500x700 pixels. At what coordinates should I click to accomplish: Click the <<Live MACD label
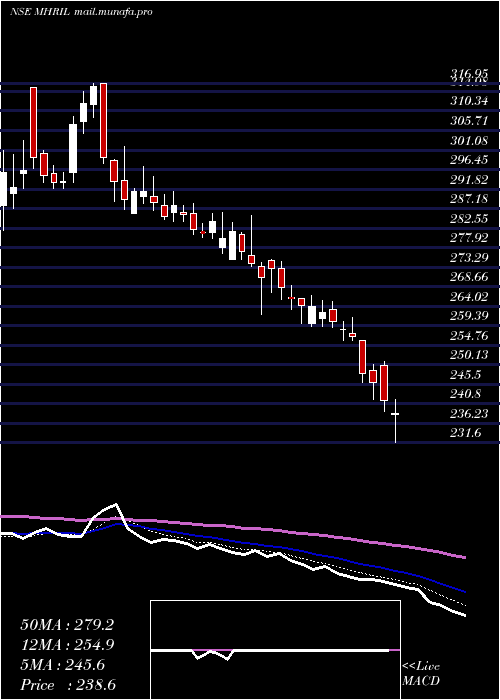click(421, 674)
